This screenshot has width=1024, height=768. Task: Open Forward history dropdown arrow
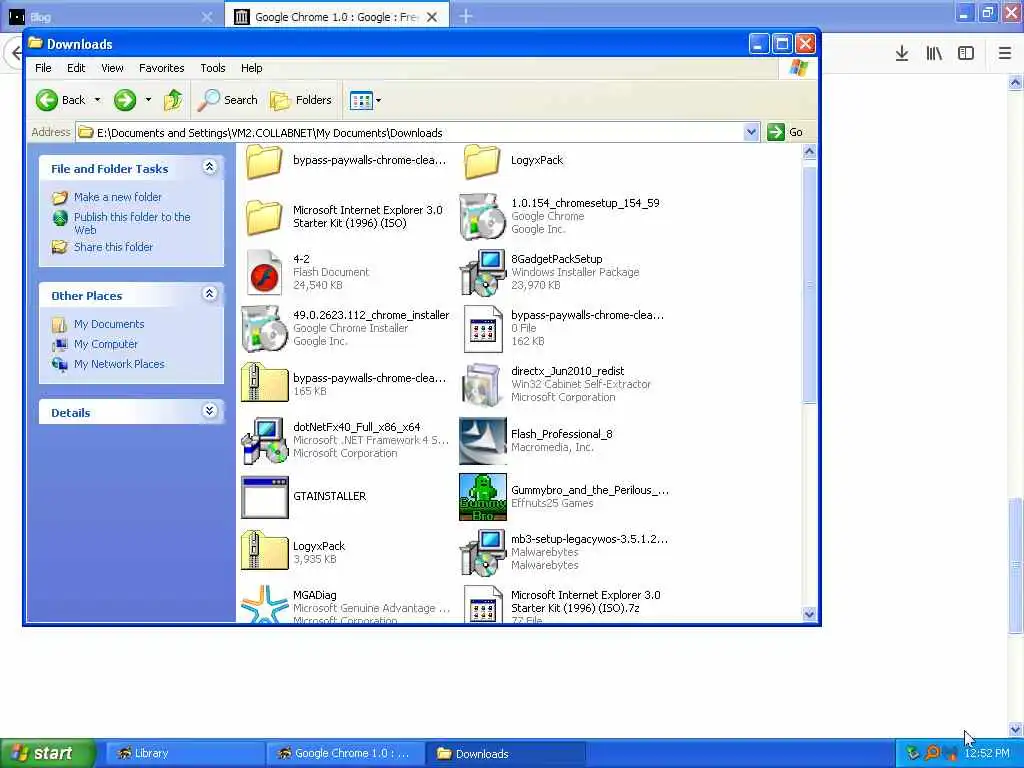coord(148,100)
